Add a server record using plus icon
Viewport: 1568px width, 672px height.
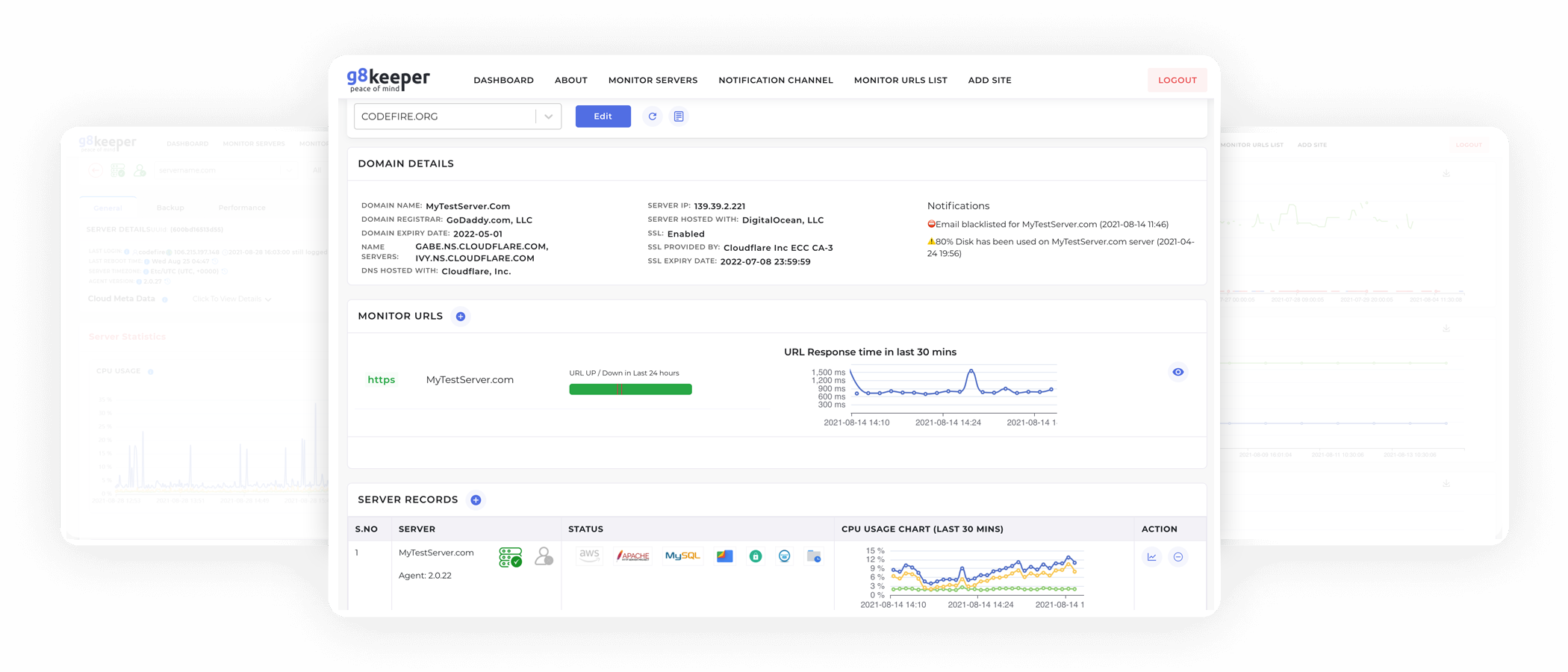click(476, 500)
